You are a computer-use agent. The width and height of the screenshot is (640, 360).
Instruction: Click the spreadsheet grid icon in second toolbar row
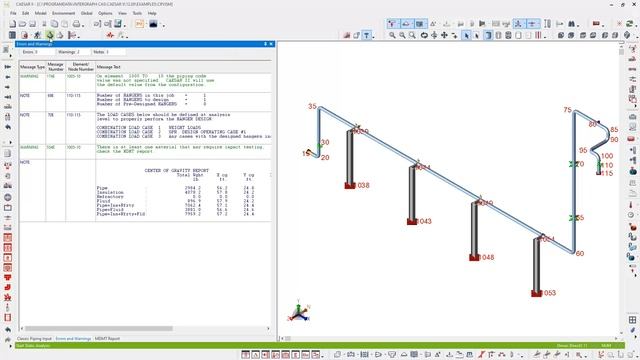pos(13,36)
